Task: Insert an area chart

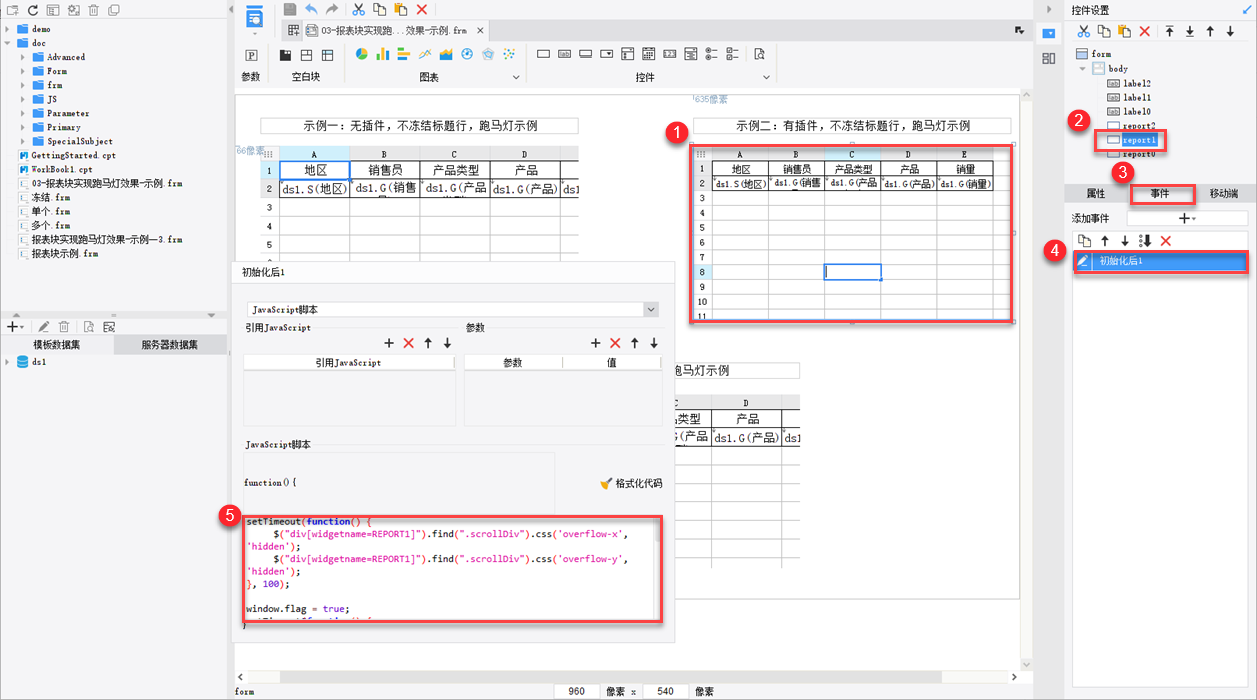Action: (x=446, y=54)
